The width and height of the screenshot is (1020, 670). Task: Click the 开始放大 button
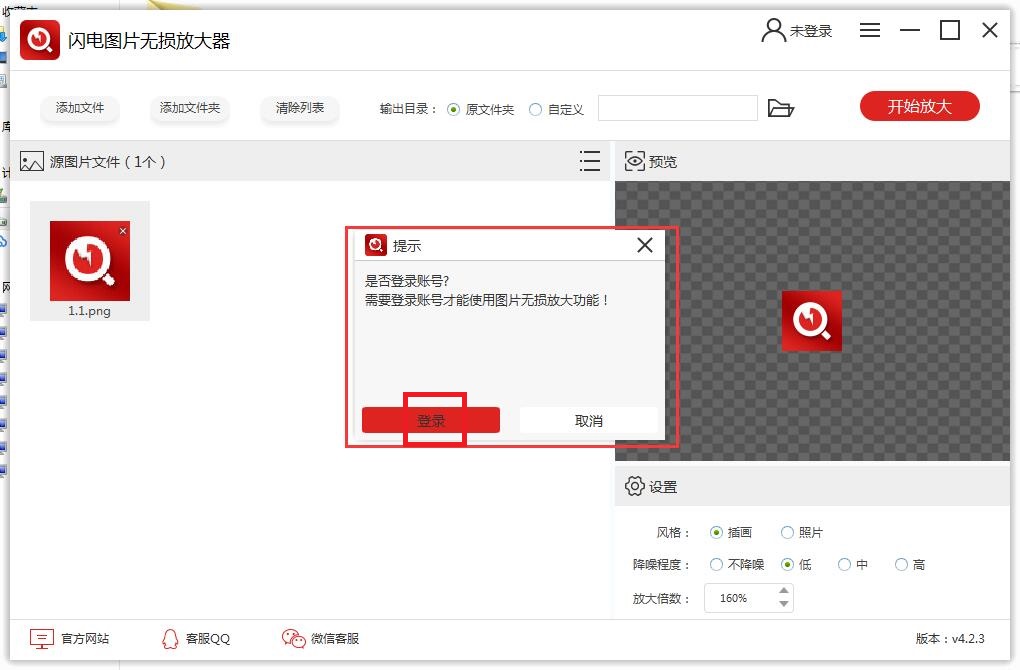click(x=919, y=106)
